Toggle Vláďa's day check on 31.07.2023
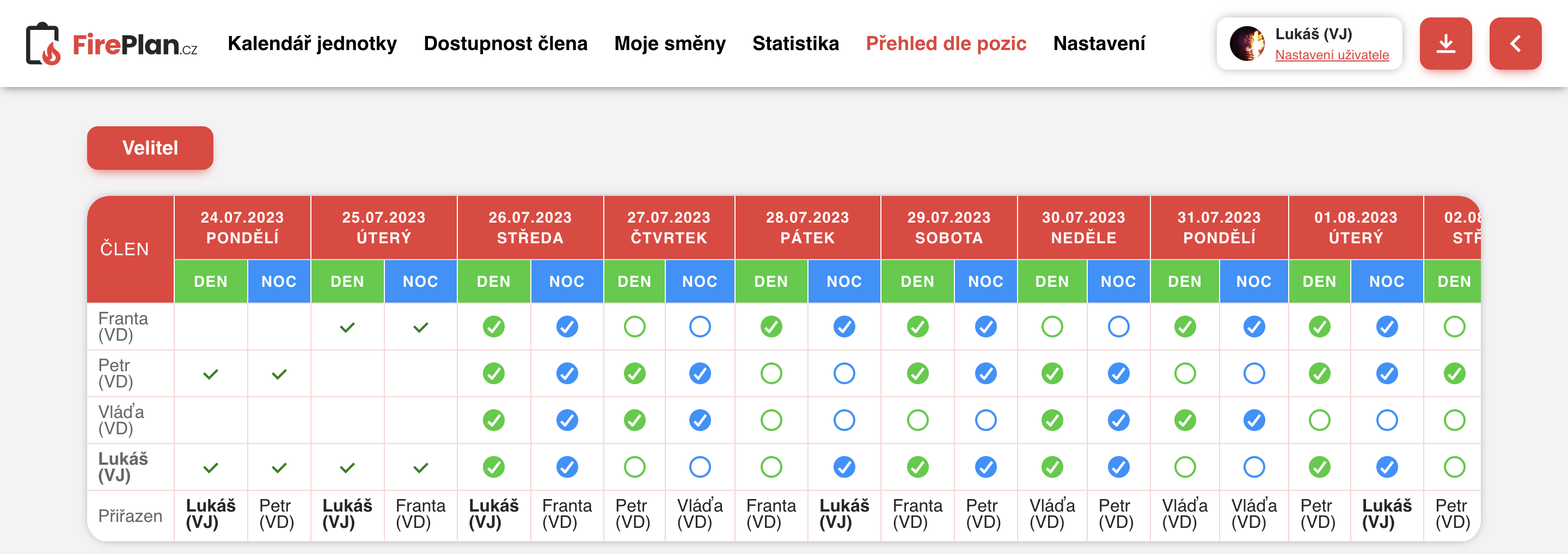Screen dimensions: 1568x554 pyautogui.click(x=1185, y=420)
